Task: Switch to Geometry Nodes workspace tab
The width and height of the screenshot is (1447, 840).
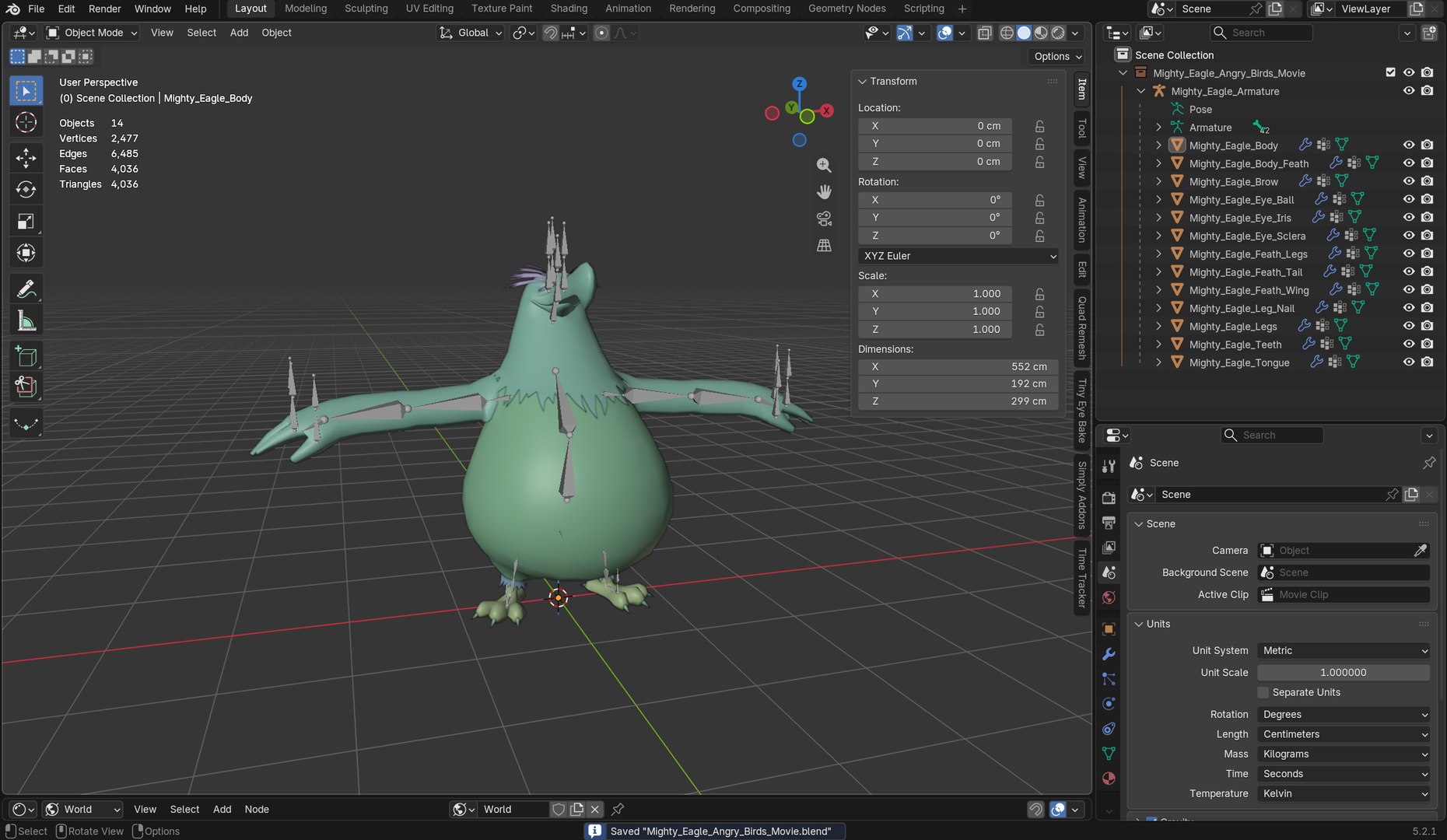Action: (846, 9)
